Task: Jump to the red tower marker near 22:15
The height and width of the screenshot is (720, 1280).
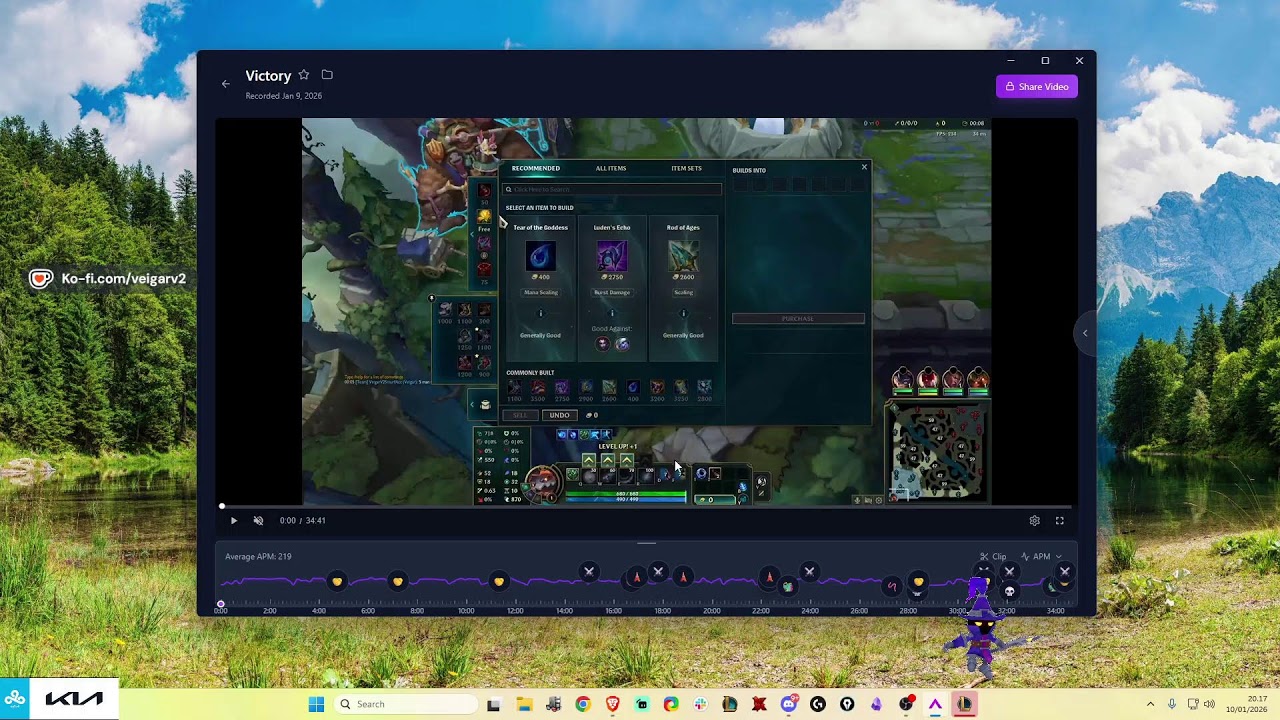Action: pos(769,577)
